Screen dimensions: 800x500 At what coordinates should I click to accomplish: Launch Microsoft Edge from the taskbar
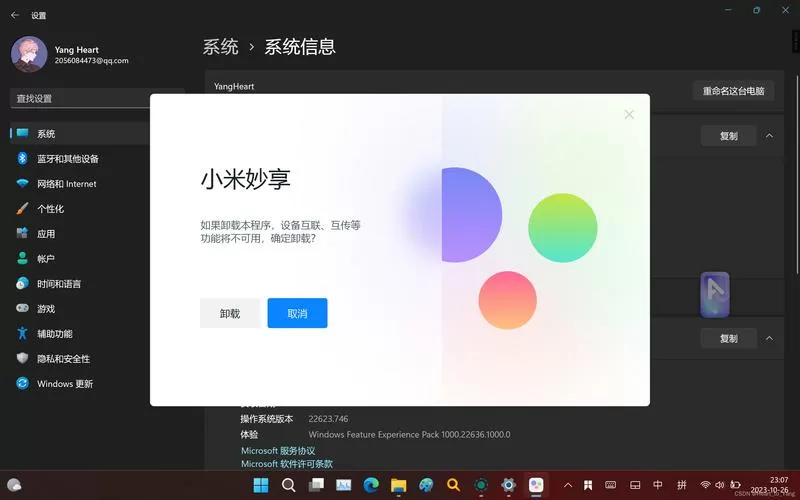371,485
